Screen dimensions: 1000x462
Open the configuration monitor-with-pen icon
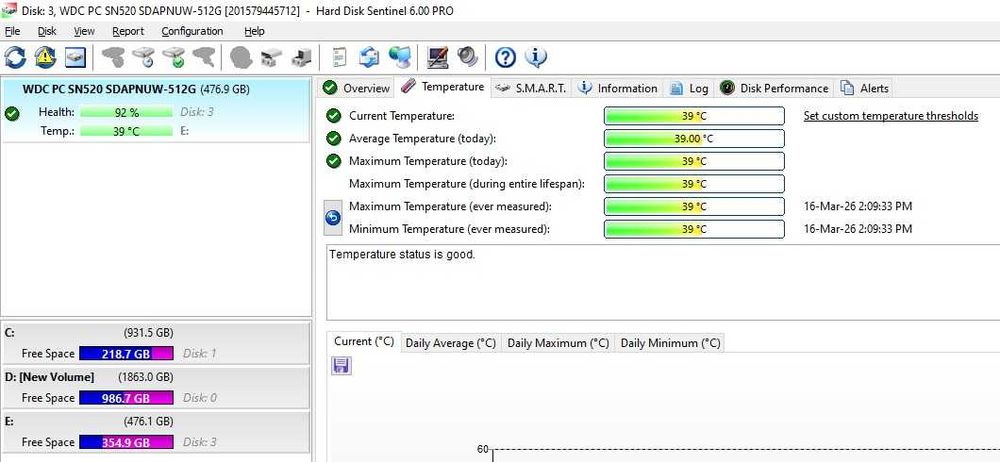(438, 58)
